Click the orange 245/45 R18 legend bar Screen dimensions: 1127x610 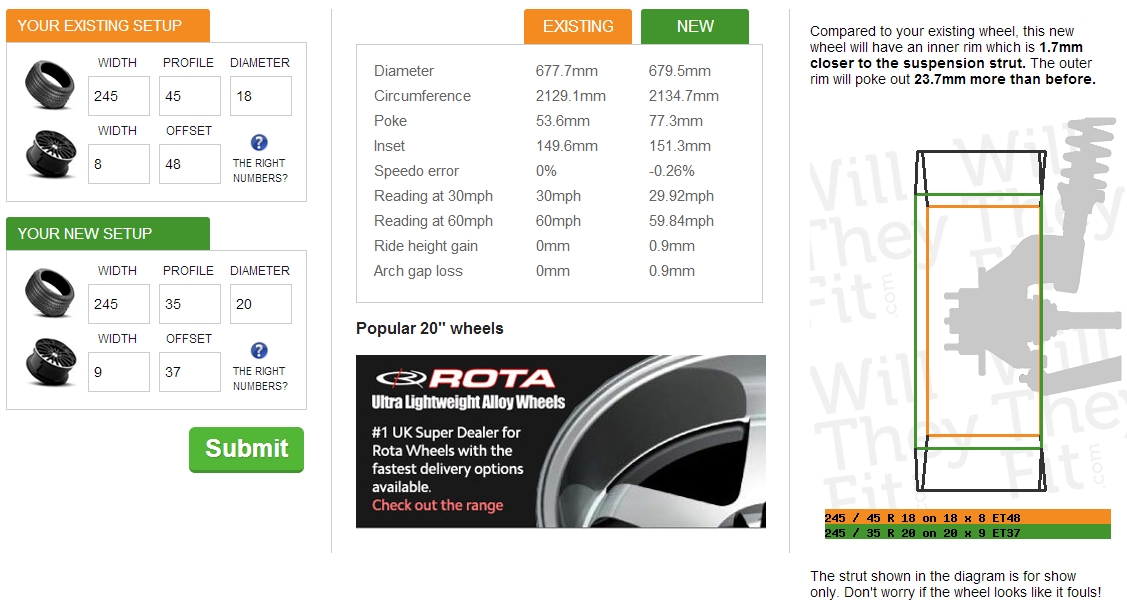pyautogui.click(x=967, y=517)
